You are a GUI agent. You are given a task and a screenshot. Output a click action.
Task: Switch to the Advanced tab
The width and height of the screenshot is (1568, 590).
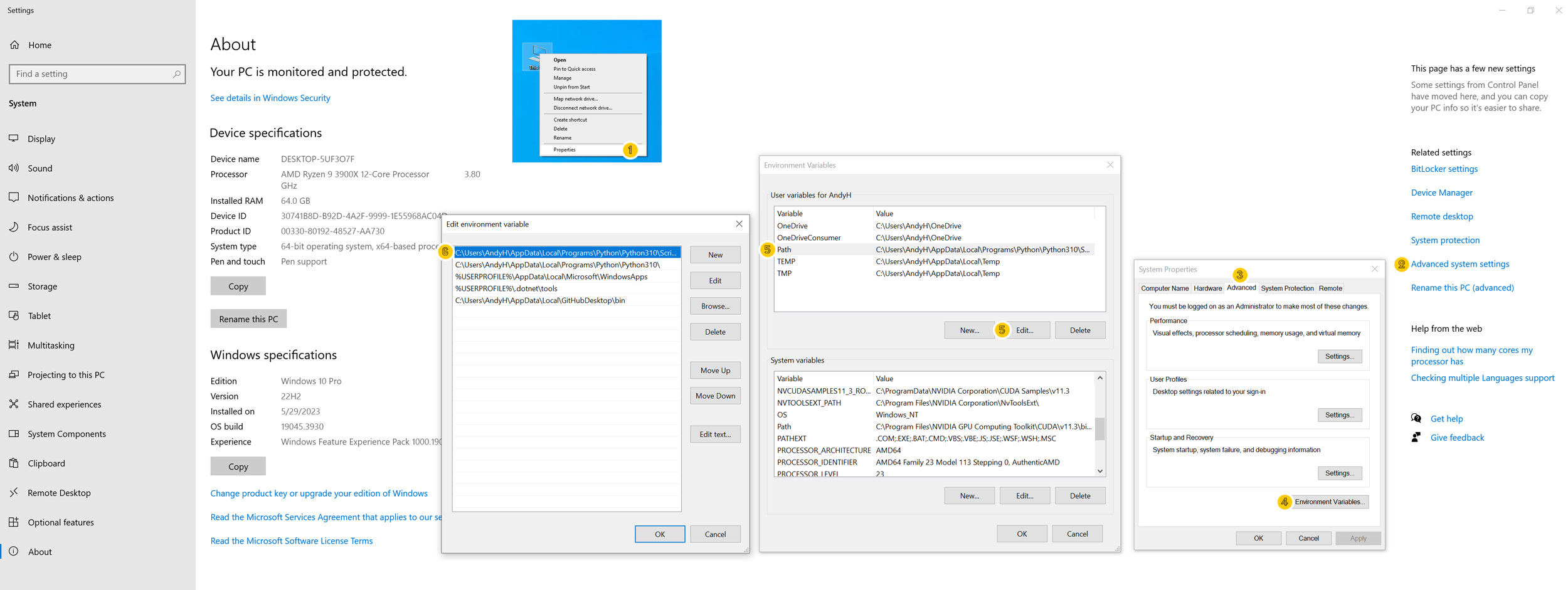point(1241,288)
